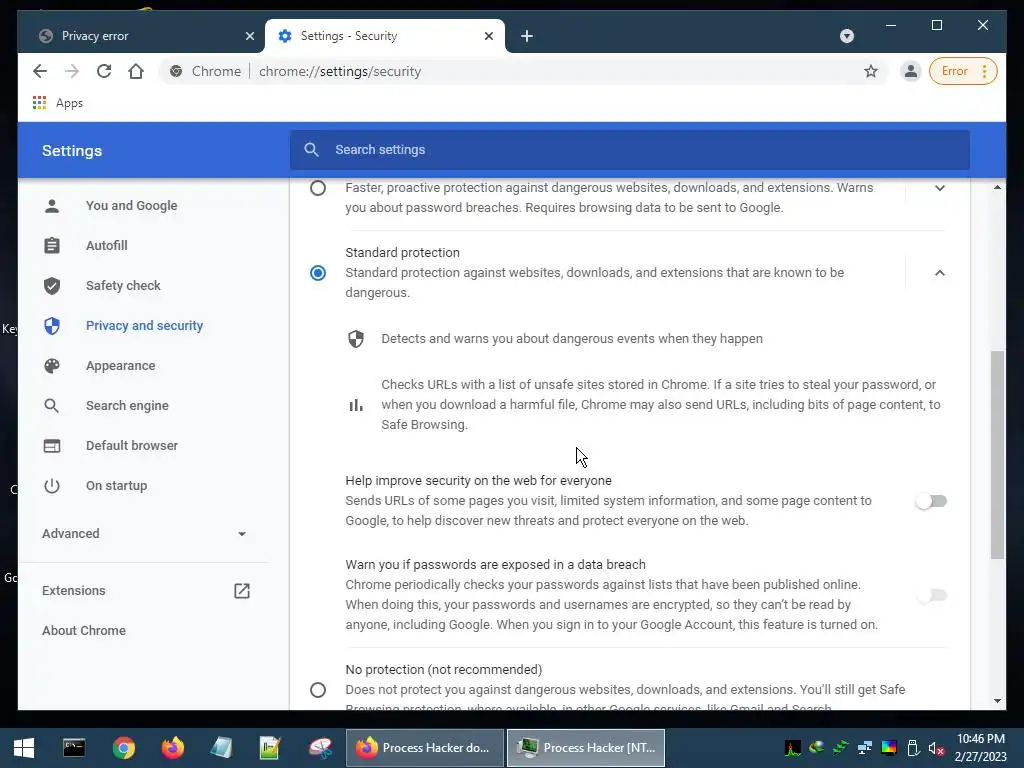Reload the settings page
This screenshot has height=768, width=1024.
click(104, 71)
